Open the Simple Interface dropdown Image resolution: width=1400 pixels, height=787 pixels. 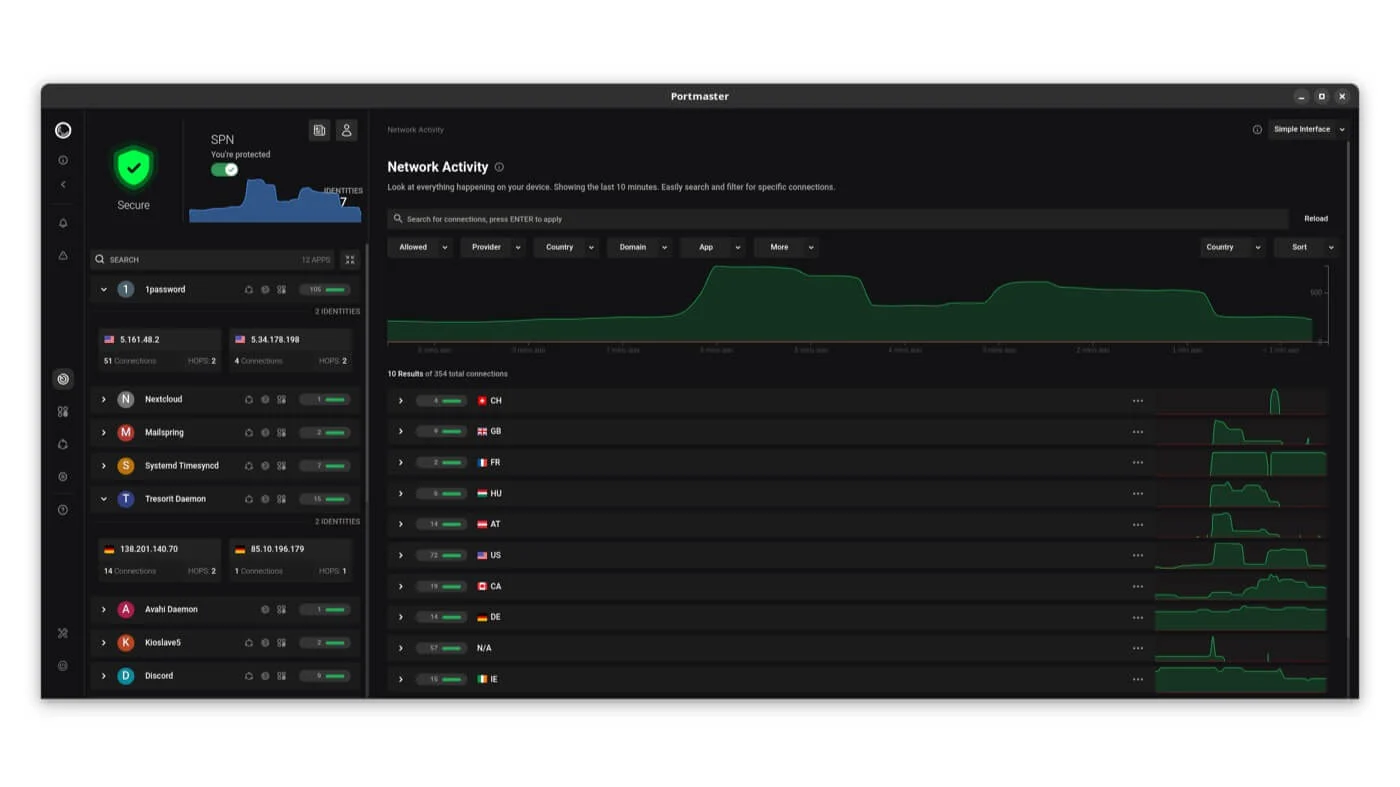click(1308, 130)
